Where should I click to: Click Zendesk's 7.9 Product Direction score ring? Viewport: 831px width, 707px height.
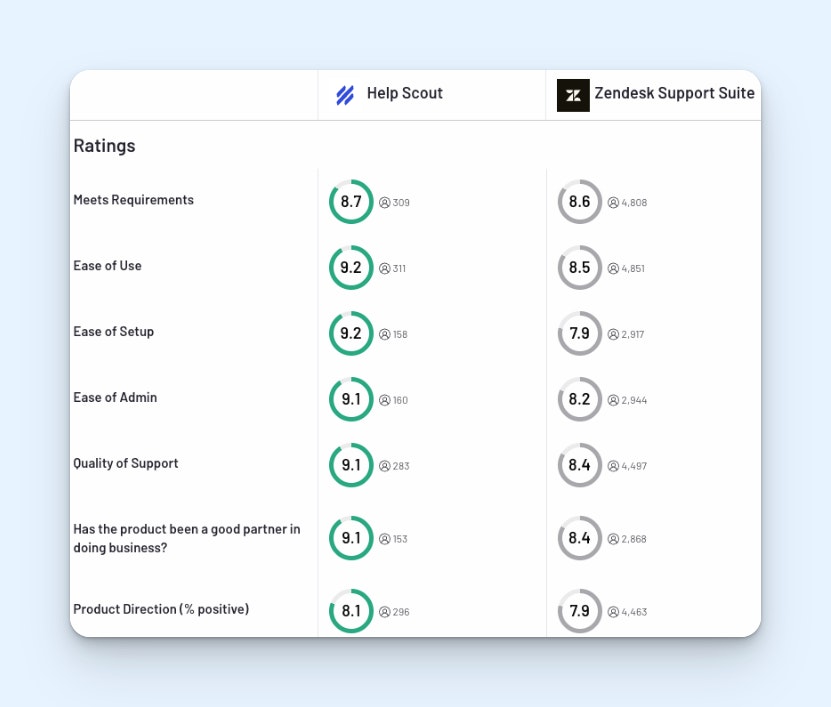tap(580, 611)
